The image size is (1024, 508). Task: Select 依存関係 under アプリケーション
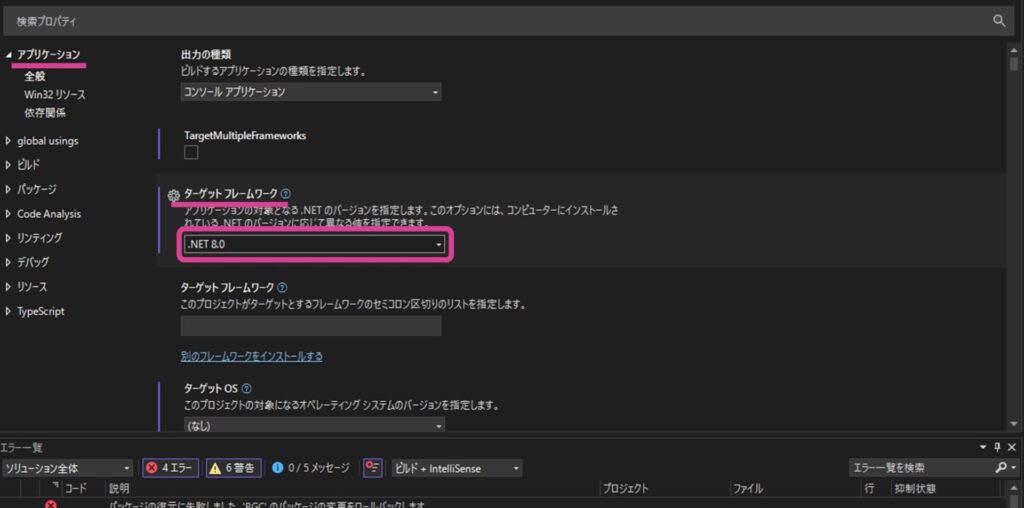click(x=45, y=113)
